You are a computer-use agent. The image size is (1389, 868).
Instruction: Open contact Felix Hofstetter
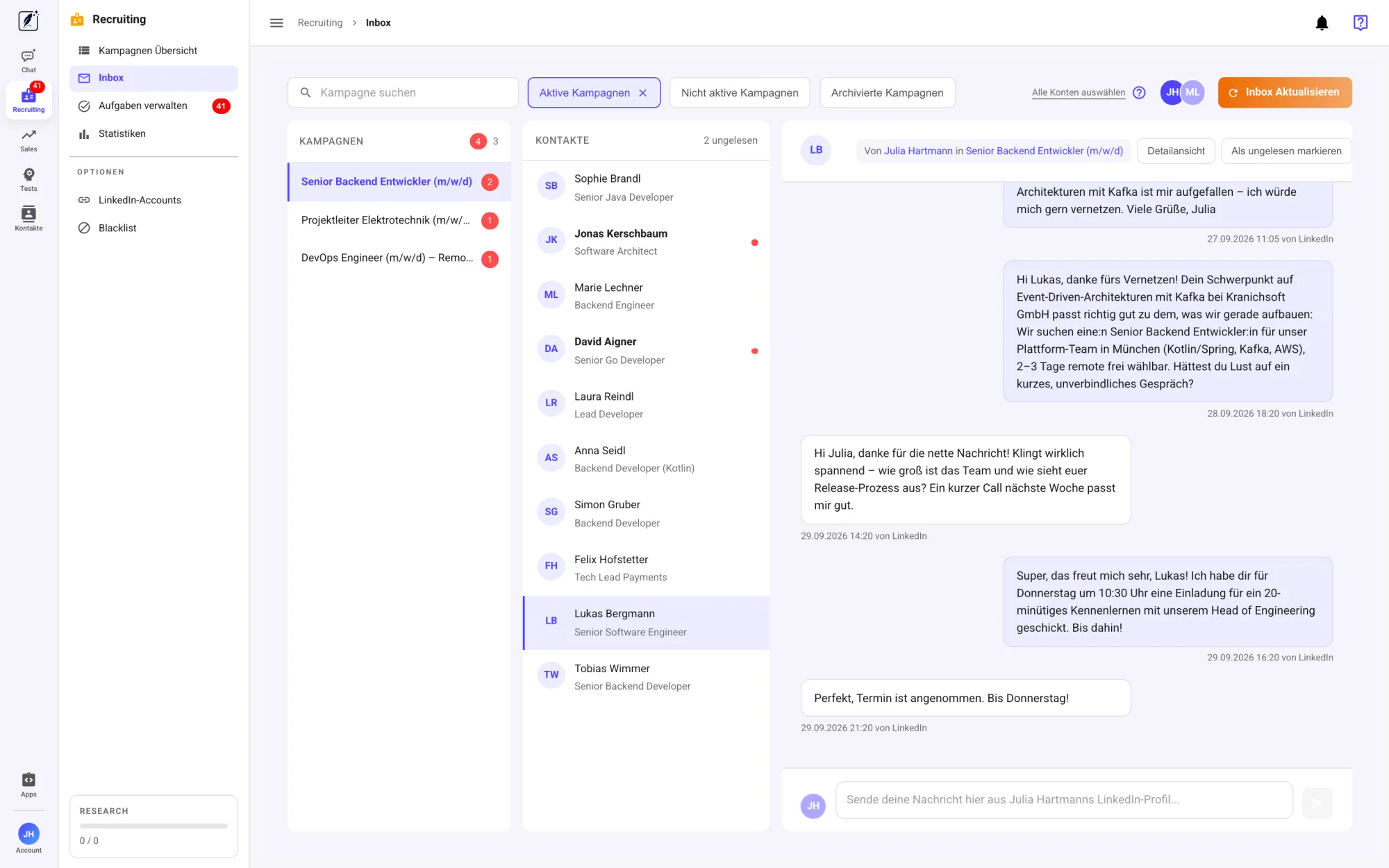pos(646,568)
